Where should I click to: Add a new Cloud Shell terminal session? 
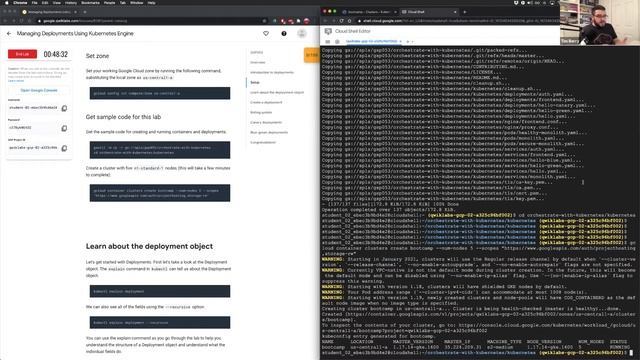pyautogui.click(x=407, y=41)
